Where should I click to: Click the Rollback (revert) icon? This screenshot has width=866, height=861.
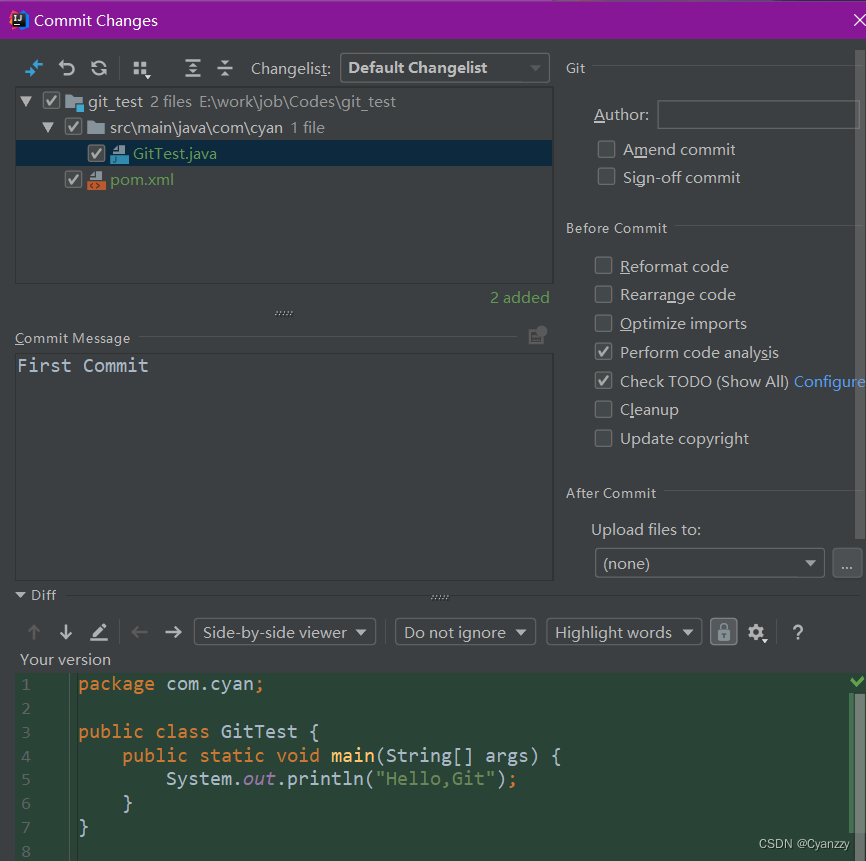[x=67, y=68]
